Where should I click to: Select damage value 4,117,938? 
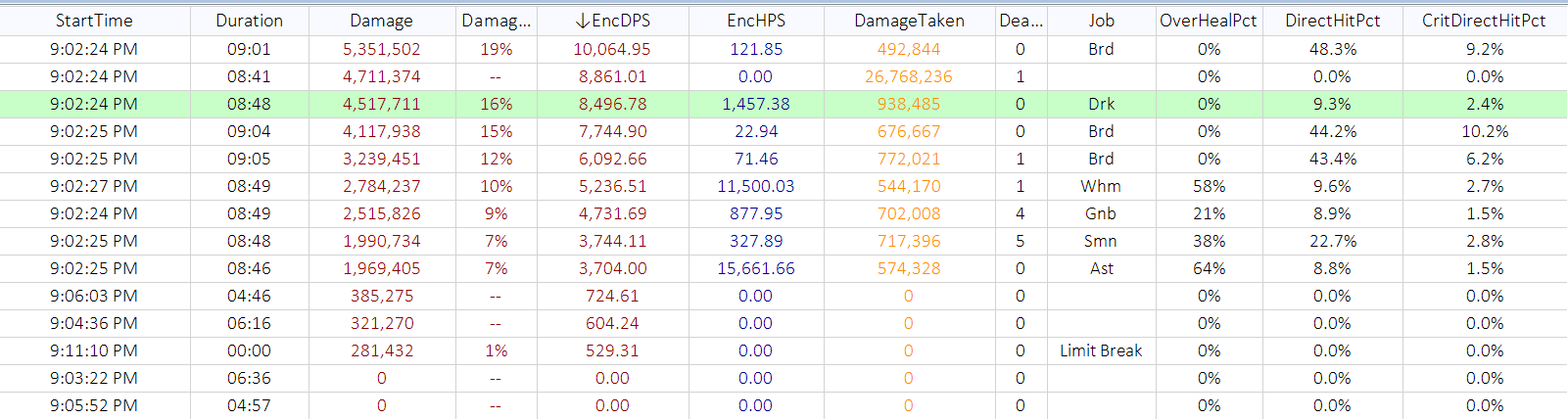coord(381,131)
